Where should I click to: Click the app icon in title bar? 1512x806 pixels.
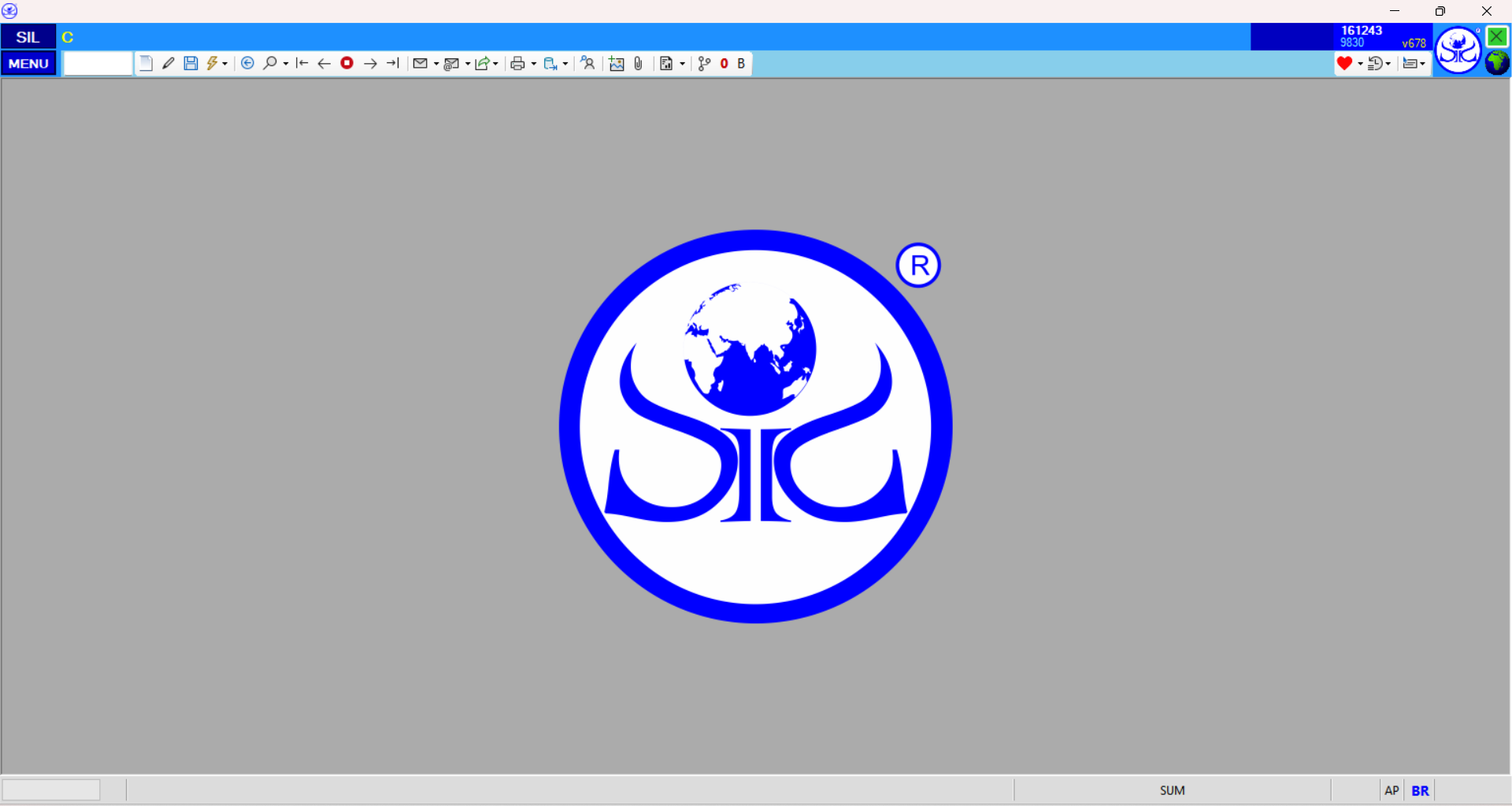[x=10, y=11]
